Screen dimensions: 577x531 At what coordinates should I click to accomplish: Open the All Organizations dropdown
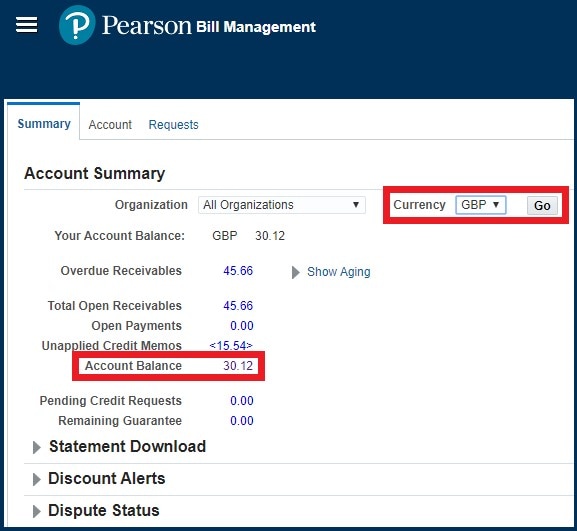click(x=282, y=205)
